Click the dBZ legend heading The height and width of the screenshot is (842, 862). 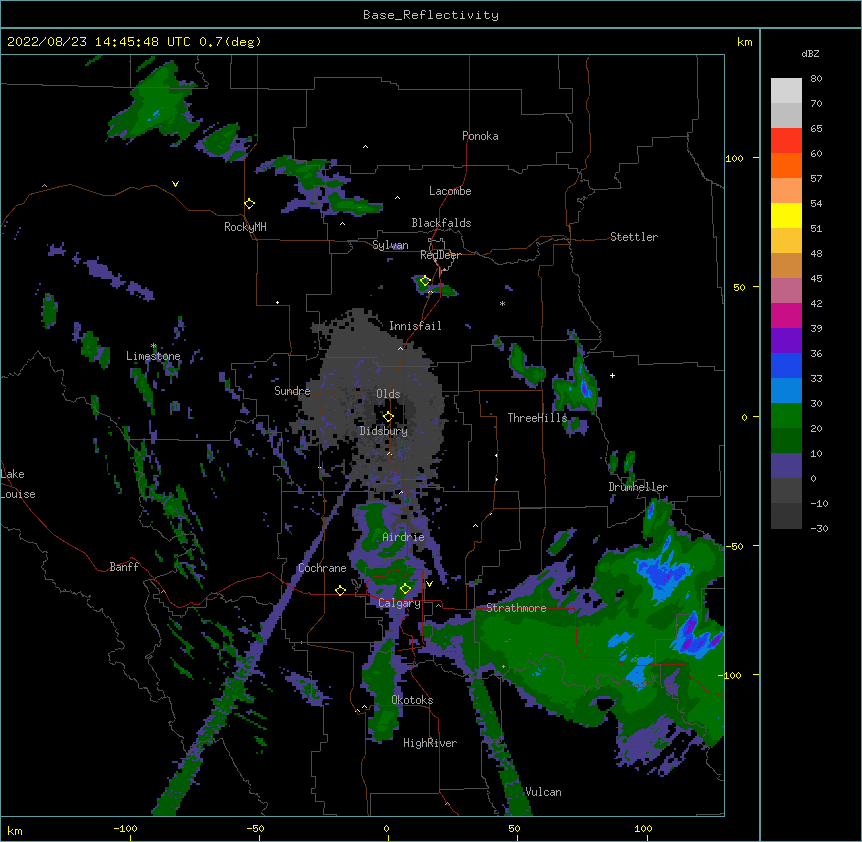pyautogui.click(x=810, y=54)
